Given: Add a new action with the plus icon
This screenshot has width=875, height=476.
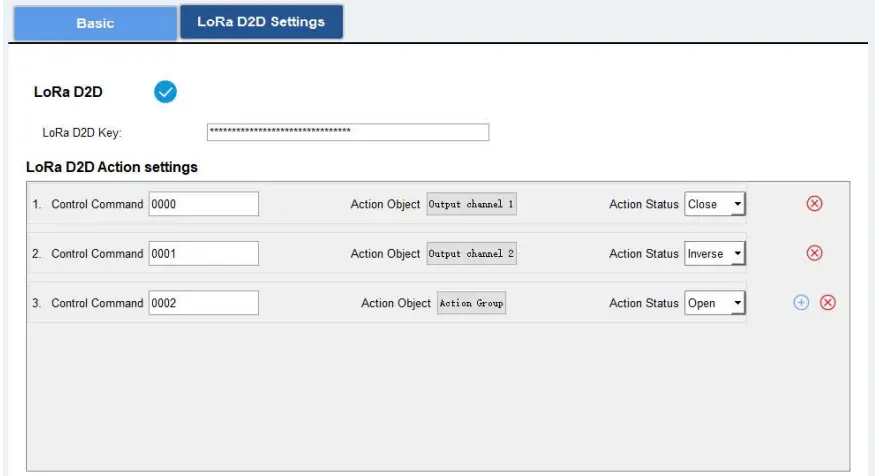Looking at the screenshot, I should 801,303.
